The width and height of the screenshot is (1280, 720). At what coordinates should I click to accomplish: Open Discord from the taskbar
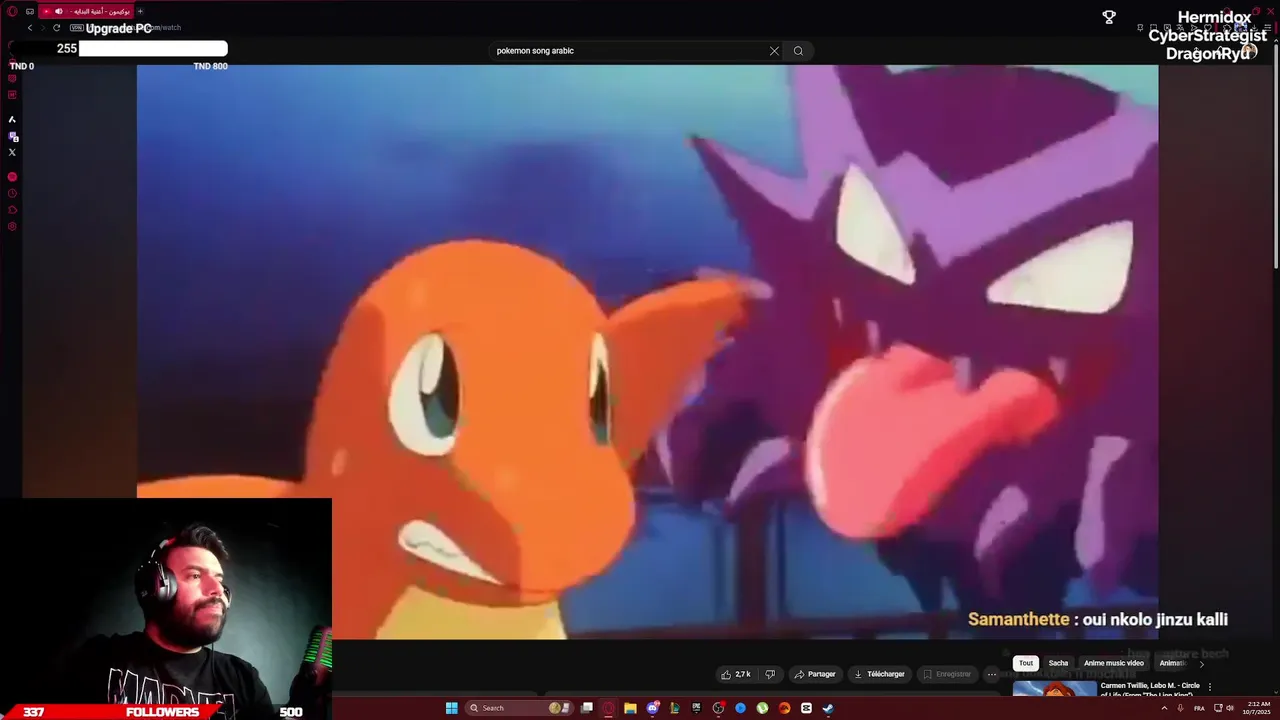(x=653, y=708)
